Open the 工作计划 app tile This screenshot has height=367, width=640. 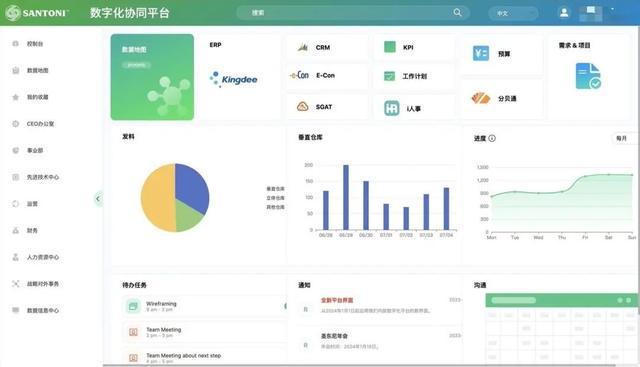414,76
